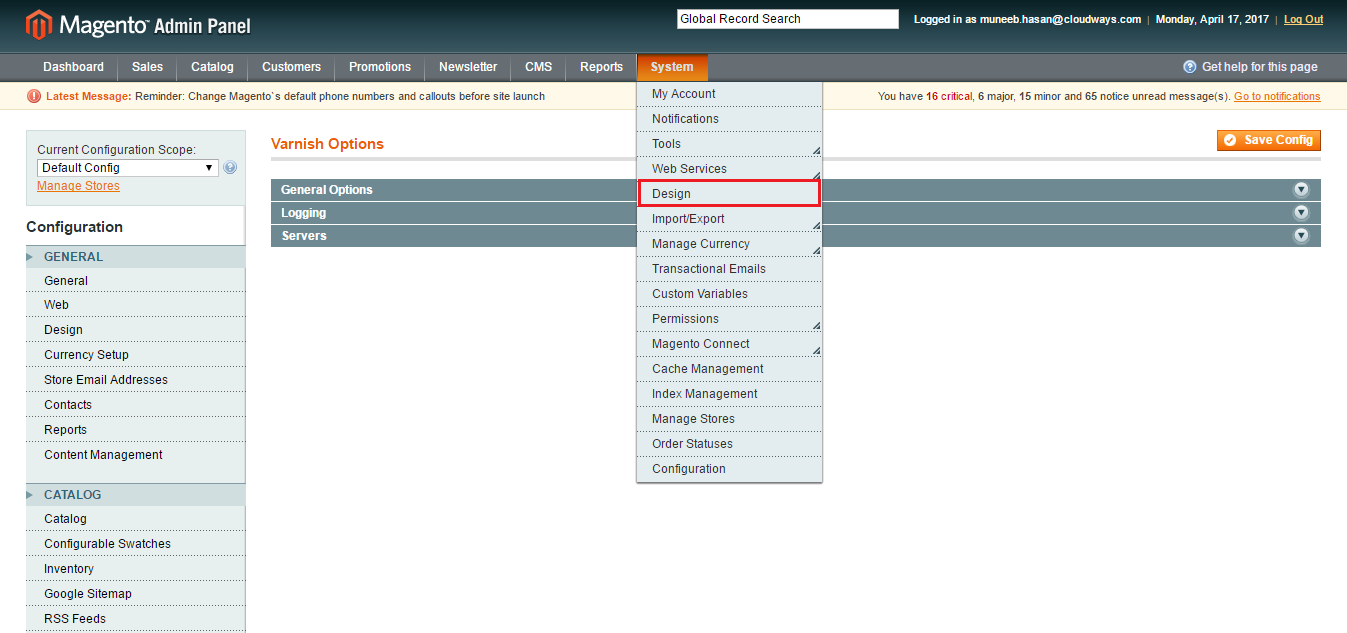
Task: Open the Customers top menu
Action: 291,67
